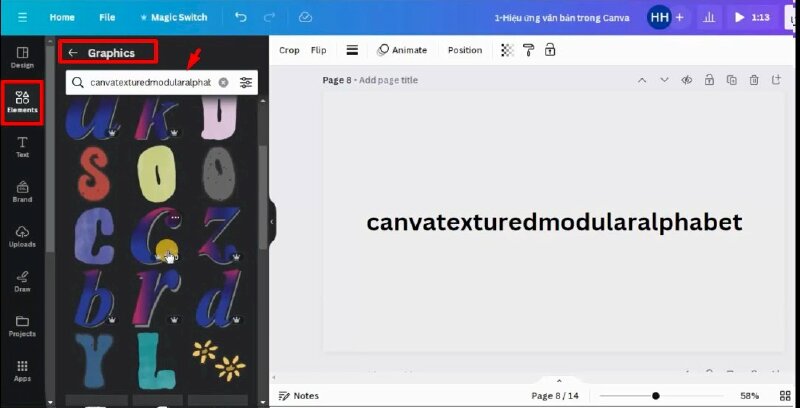
Task: Open the Position panel
Action: click(x=465, y=50)
